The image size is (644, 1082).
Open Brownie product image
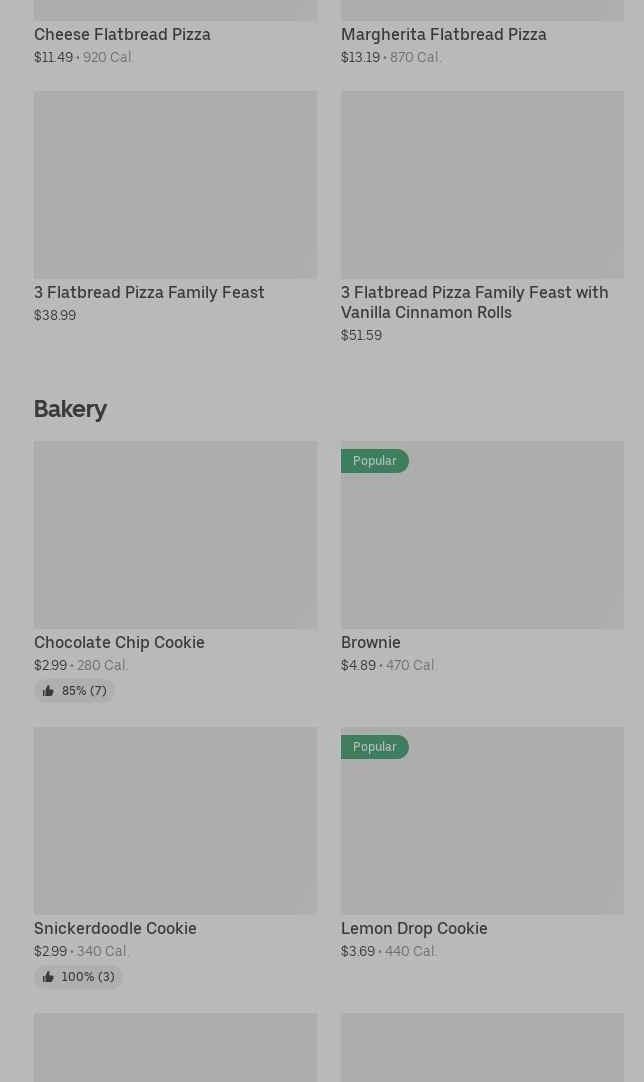point(482,535)
